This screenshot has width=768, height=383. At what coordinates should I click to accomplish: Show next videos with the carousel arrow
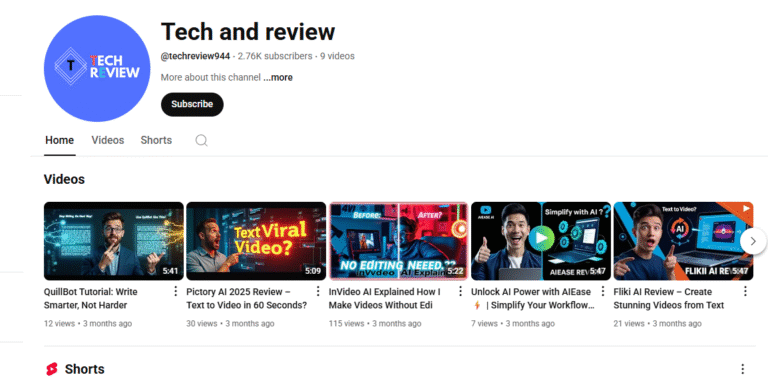(753, 241)
